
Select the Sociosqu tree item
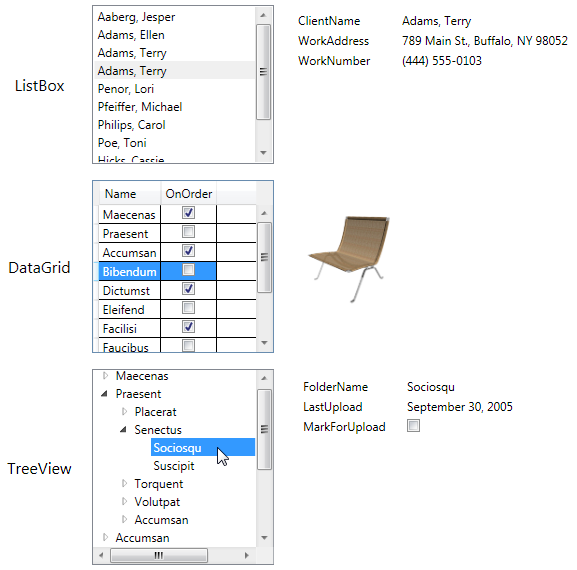203,447
